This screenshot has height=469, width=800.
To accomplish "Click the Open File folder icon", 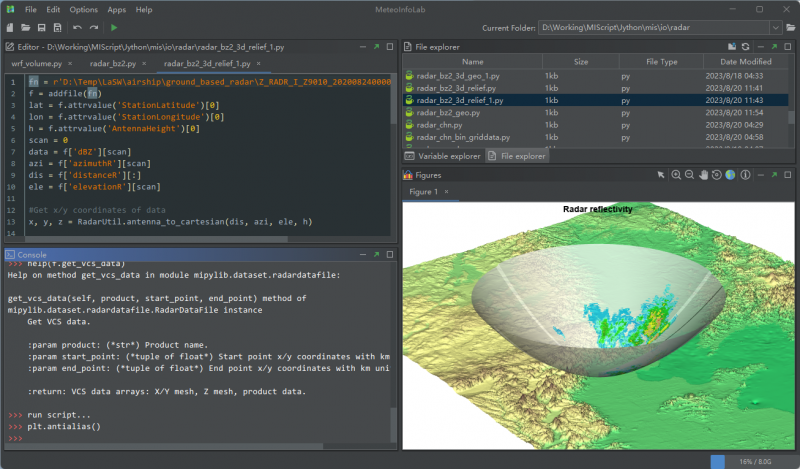I will click(x=25, y=27).
